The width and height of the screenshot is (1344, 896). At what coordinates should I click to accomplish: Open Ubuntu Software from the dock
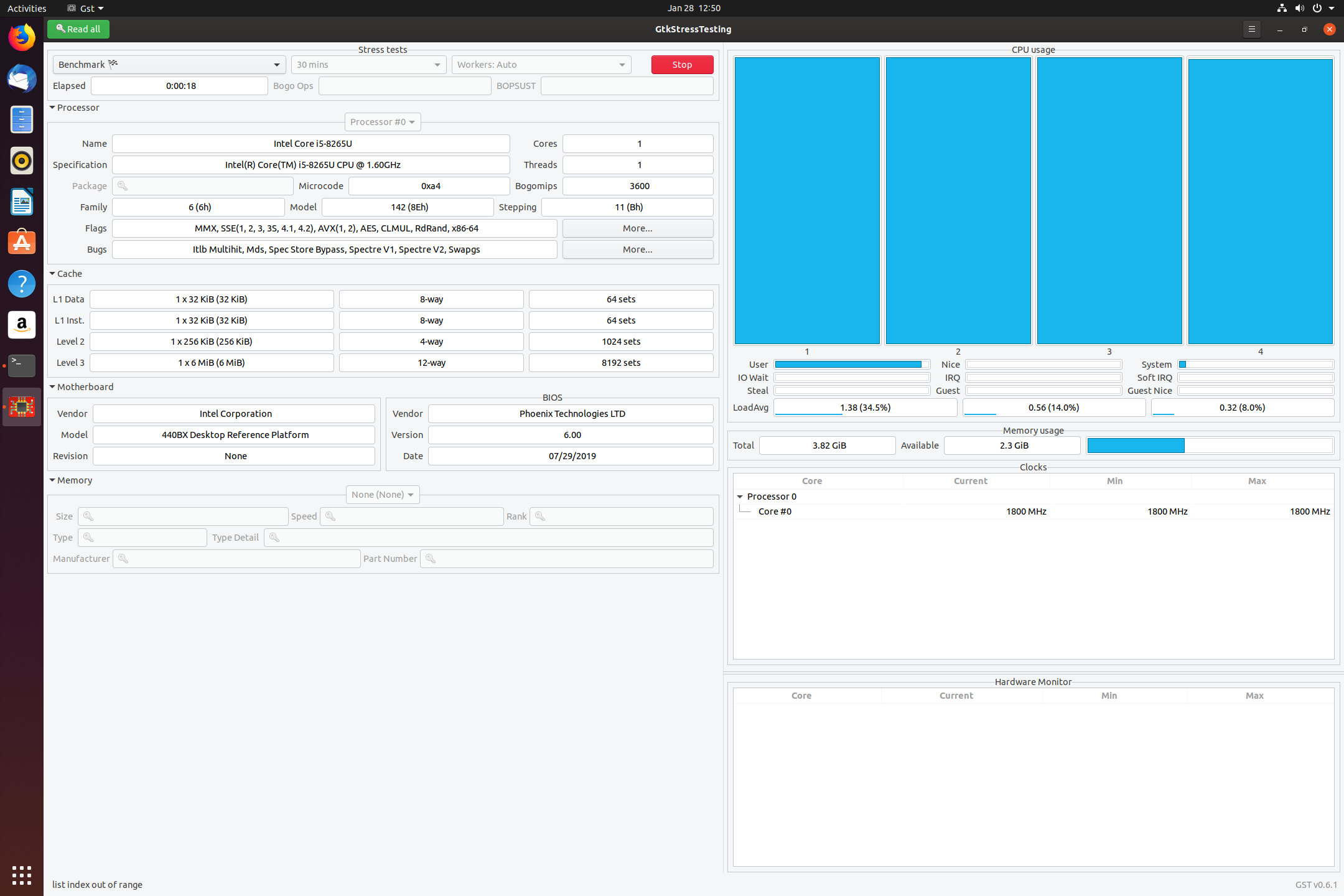pos(22,243)
